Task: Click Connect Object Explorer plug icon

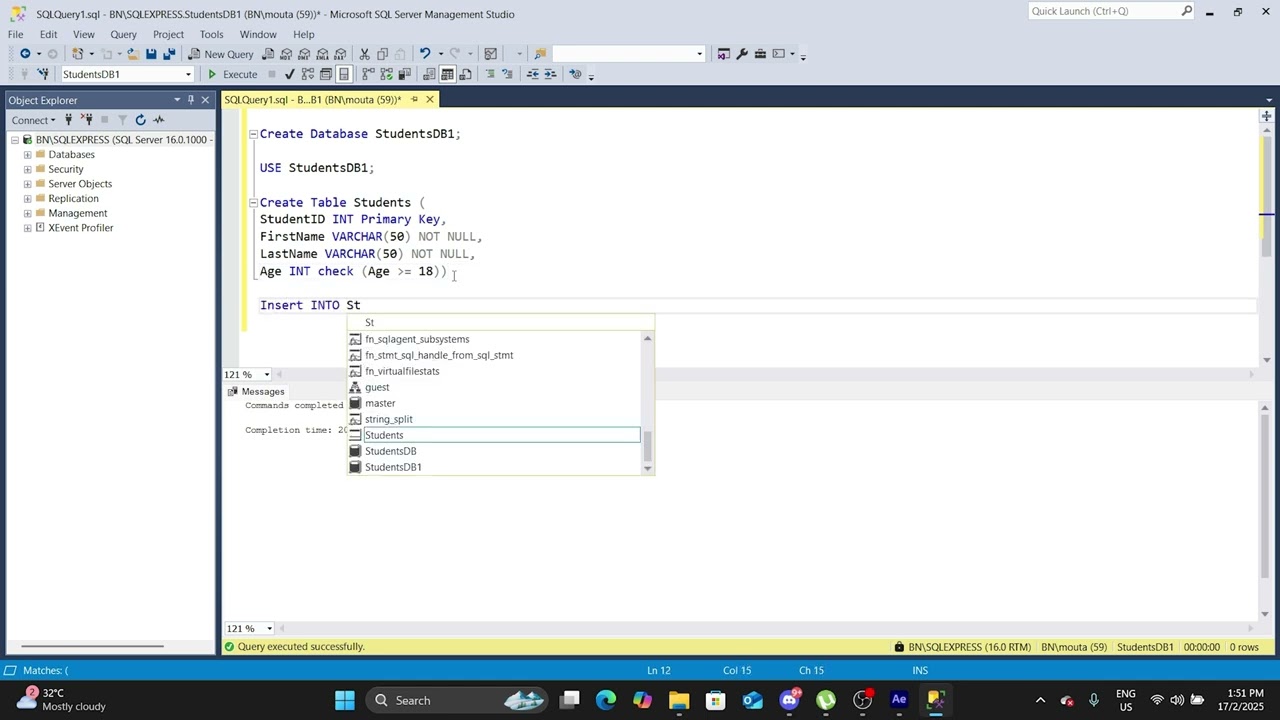Action: [x=69, y=120]
